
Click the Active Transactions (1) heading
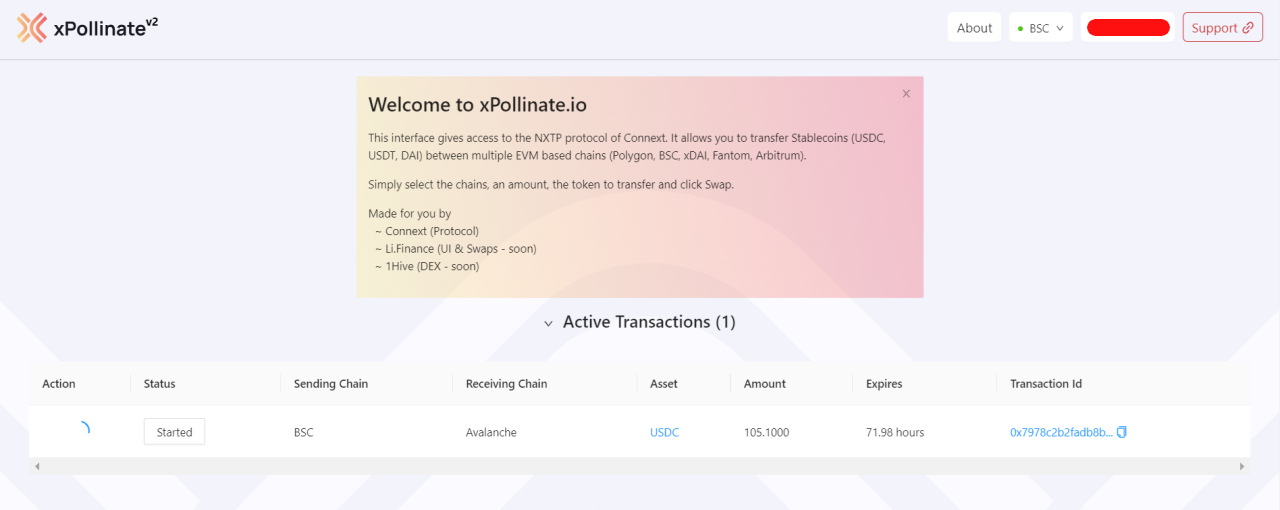[649, 322]
